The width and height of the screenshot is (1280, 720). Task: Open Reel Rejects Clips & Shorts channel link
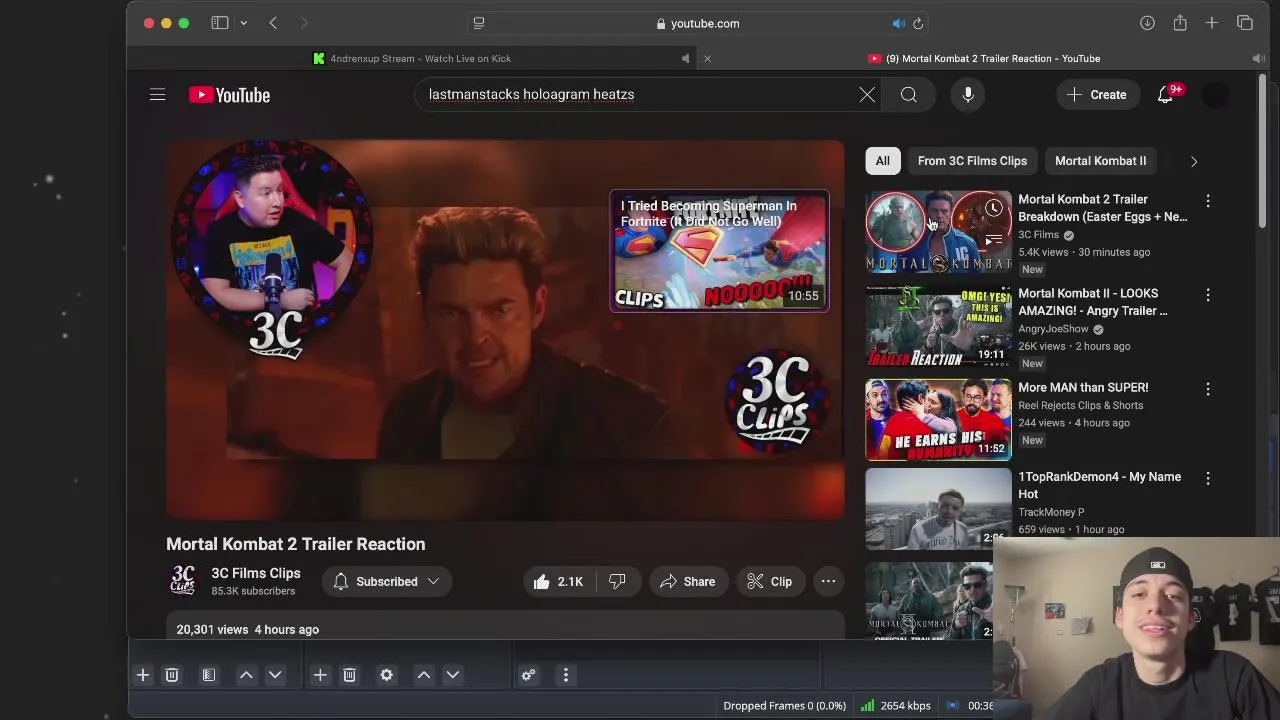[x=1080, y=406]
